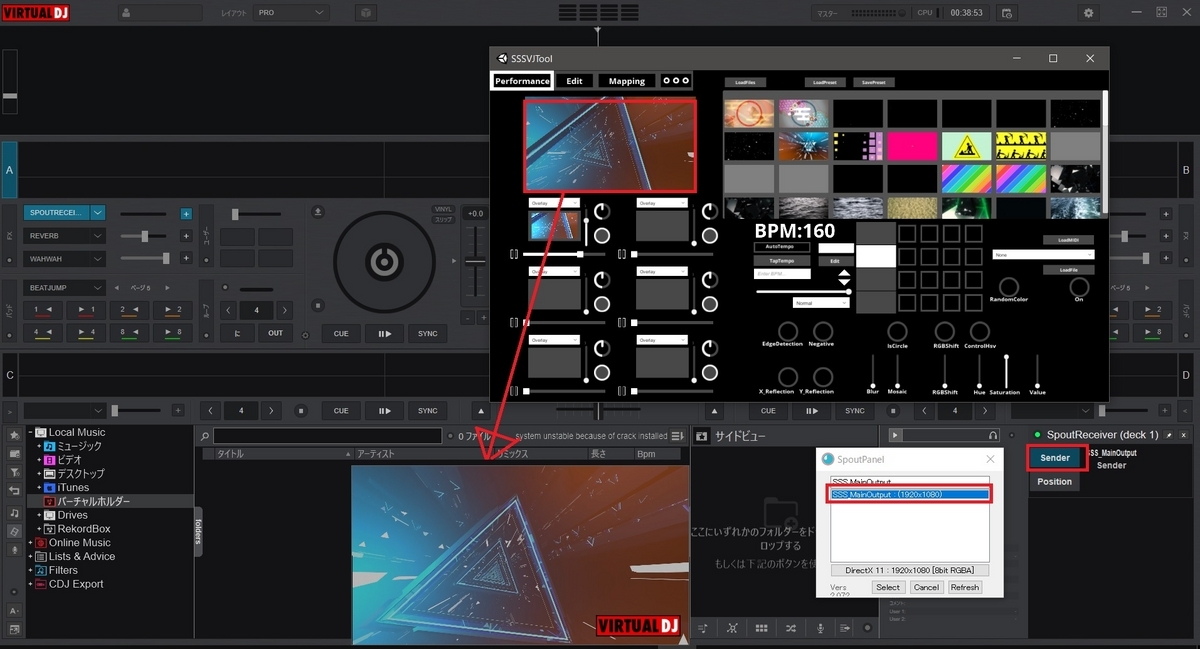
Task: Add an effect with the blue plus beside SPOUTRECEI
Action: 186,213
